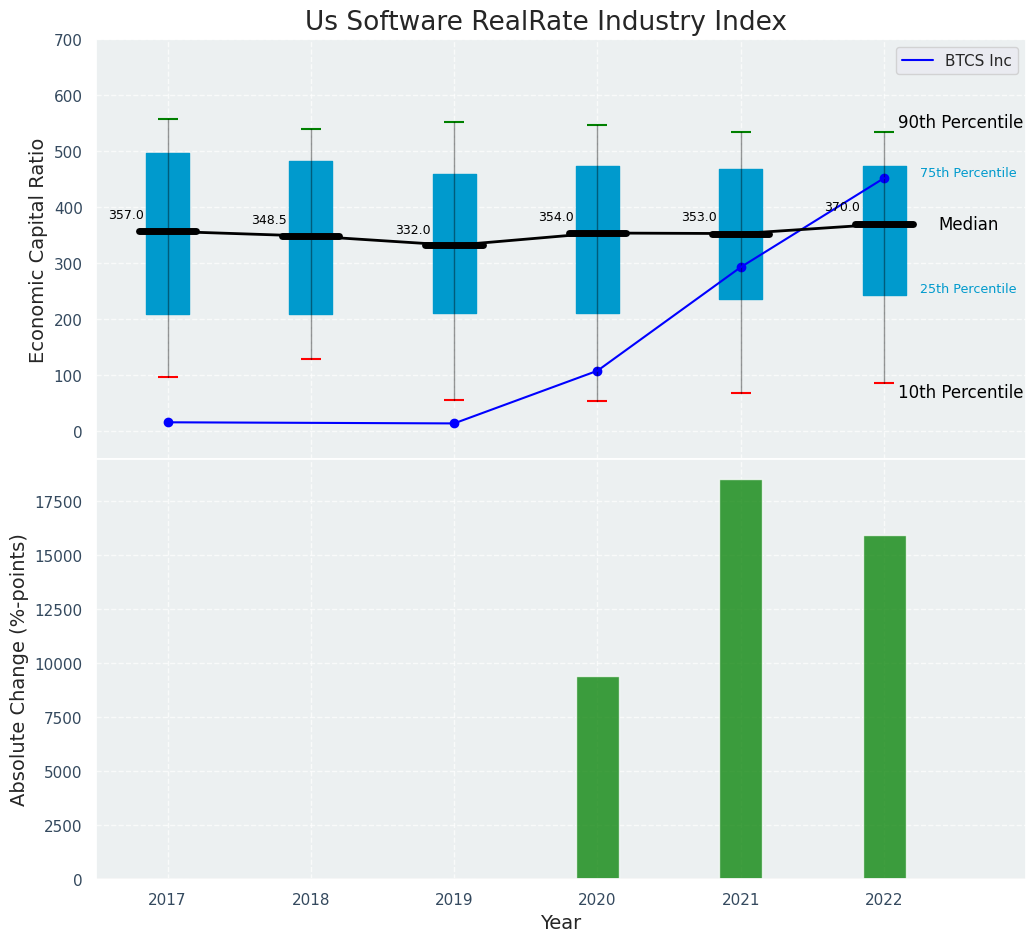Click the Median text annotation
The image size is (1035, 942).
pyautogui.click(x=968, y=225)
